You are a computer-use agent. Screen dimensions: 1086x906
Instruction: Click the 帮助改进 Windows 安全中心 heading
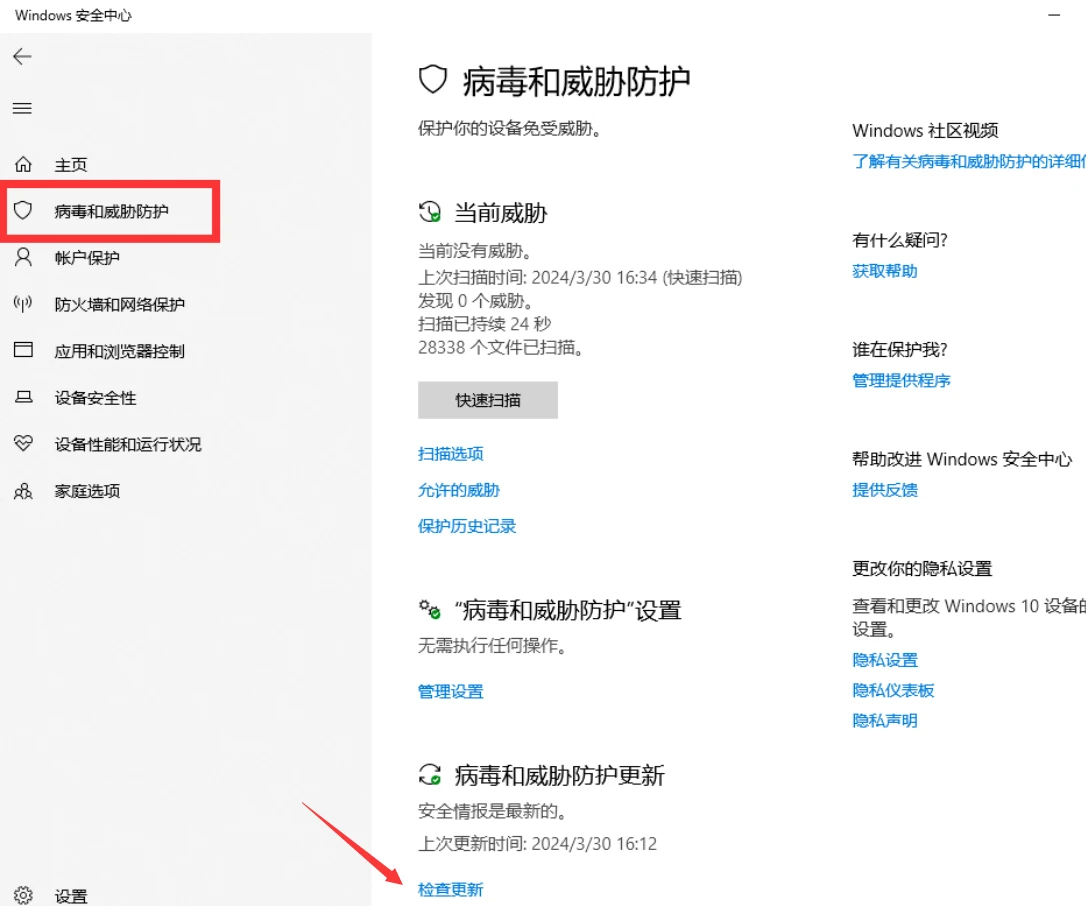(962, 459)
